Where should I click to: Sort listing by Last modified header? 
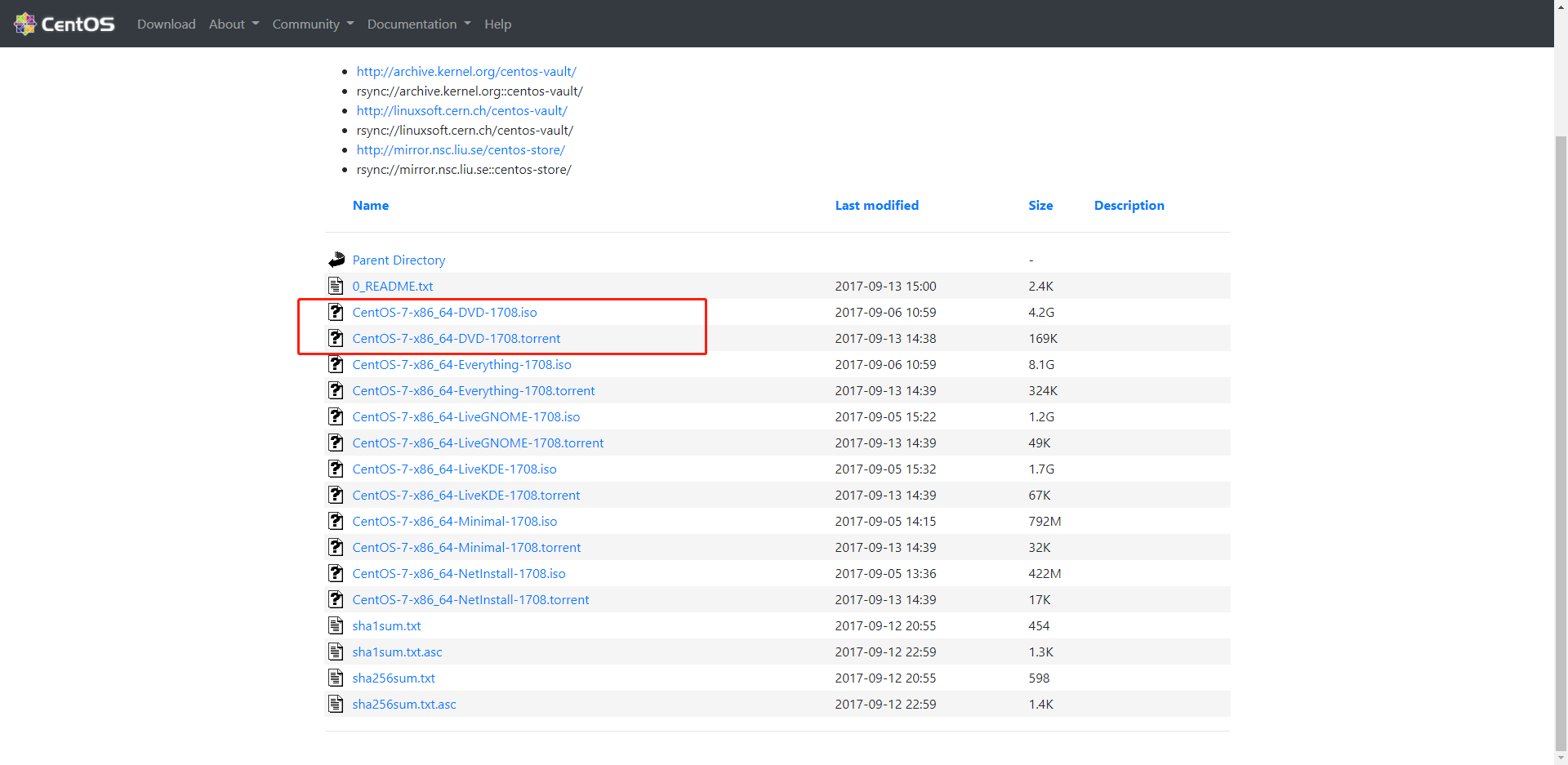coord(877,205)
